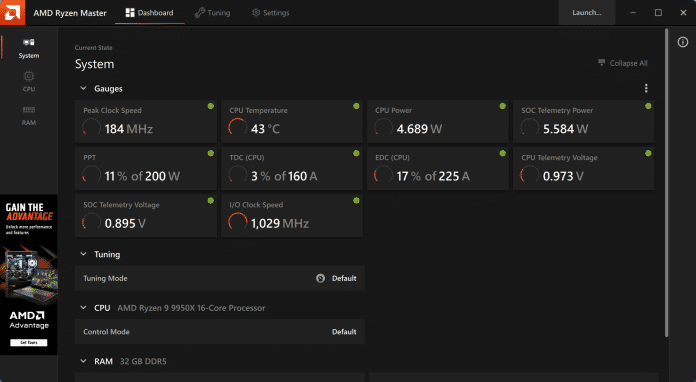Collapse the Gauges section chevron
The width and height of the screenshot is (696, 382).
coord(83,88)
